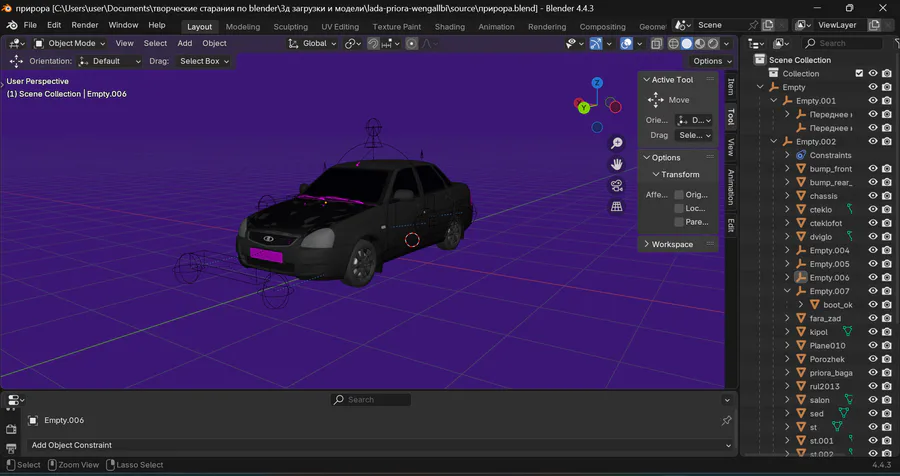Image resolution: width=900 pixels, height=476 pixels.
Task: Open properties editor type menu icon
Action: click(15, 400)
